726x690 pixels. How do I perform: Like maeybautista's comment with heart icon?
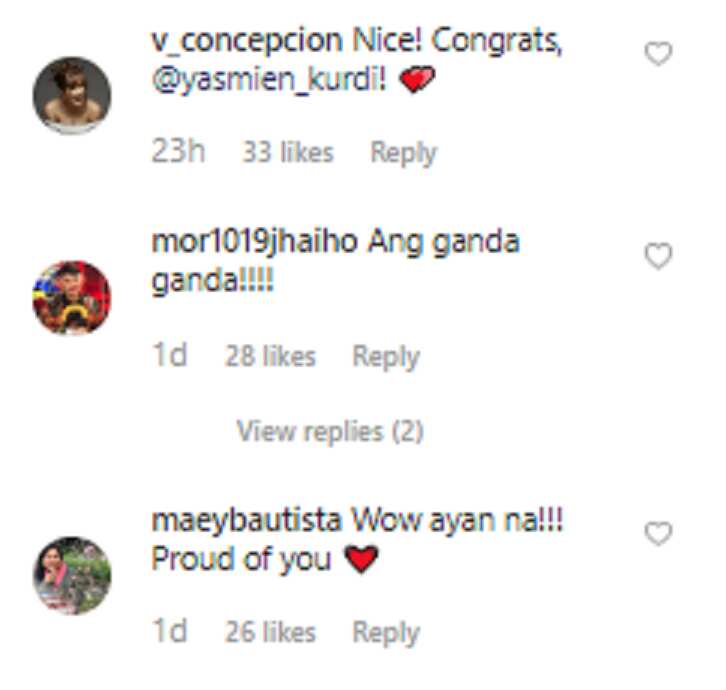pyautogui.click(x=658, y=533)
